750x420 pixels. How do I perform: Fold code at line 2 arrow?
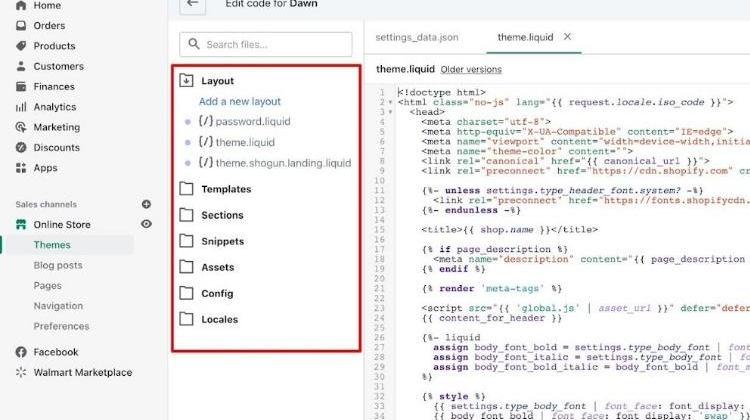[x=390, y=102]
